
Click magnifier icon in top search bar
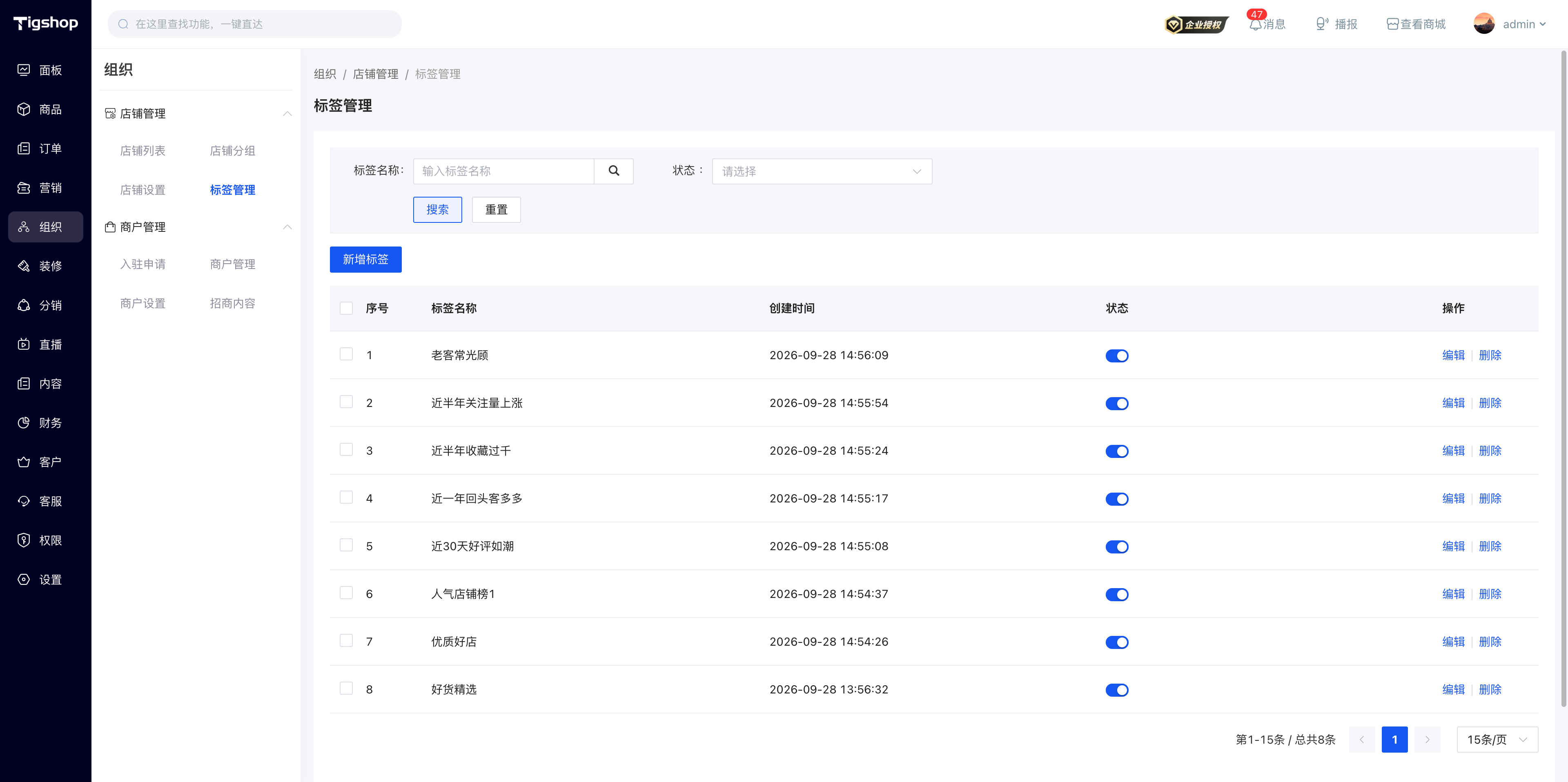124,24
